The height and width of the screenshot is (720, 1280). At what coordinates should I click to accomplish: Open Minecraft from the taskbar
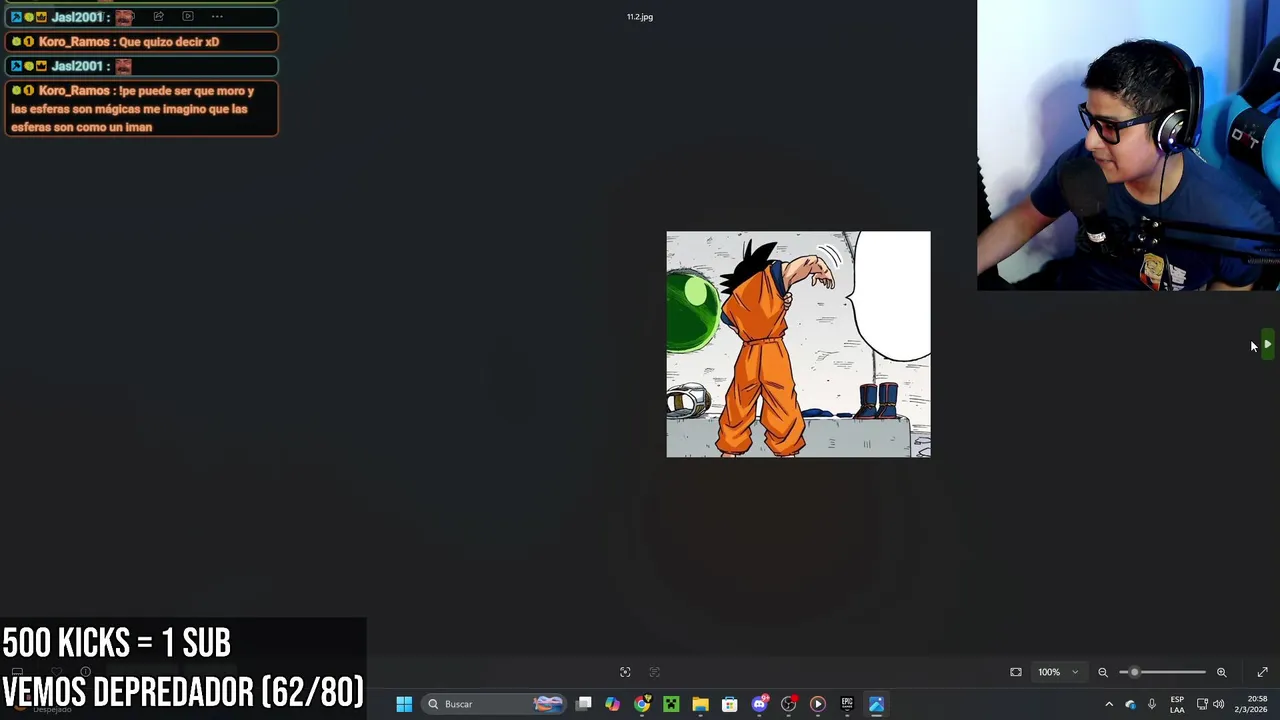(x=671, y=704)
